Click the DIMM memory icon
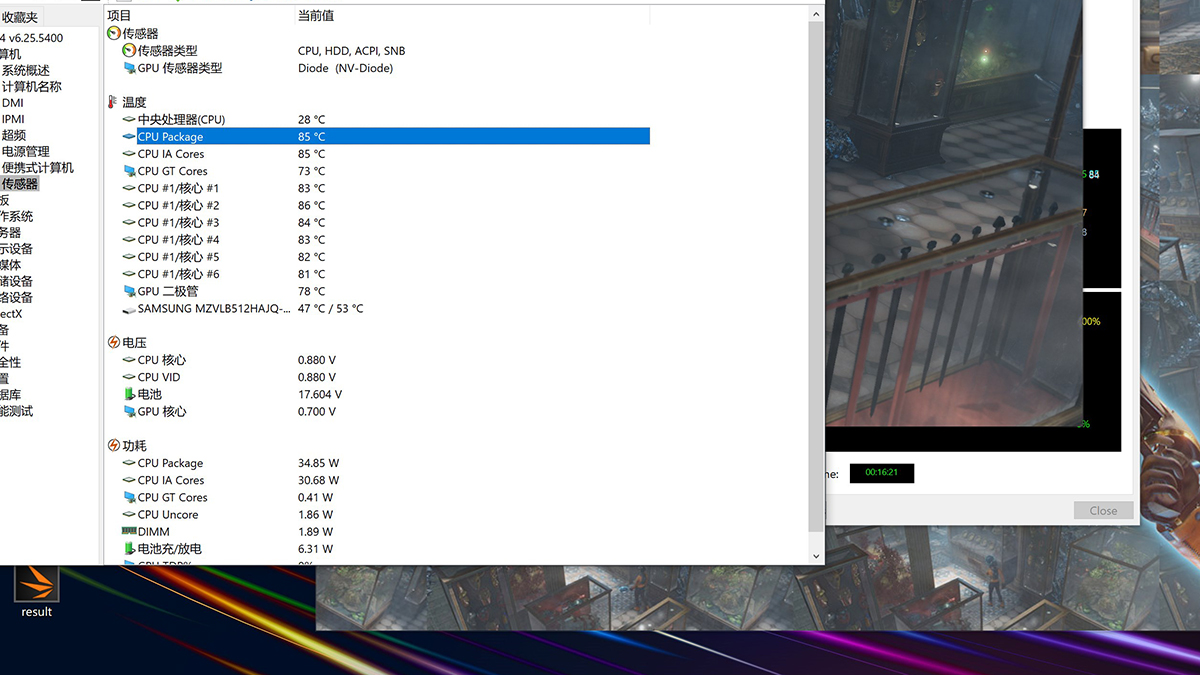The image size is (1200, 675). pyautogui.click(x=129, y=531)
